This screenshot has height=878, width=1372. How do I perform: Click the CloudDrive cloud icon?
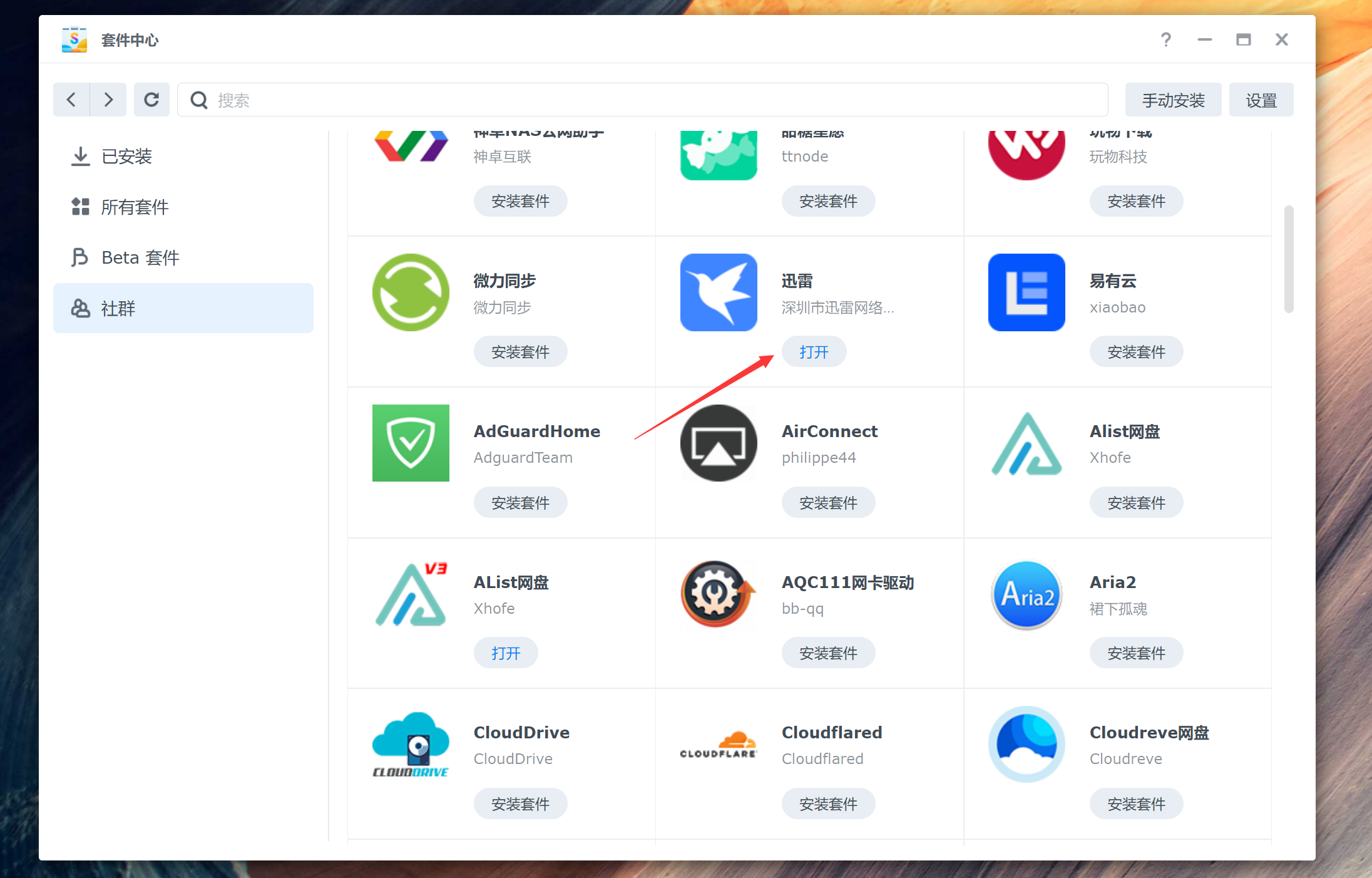pyautogui.click(x=411, y=745)
